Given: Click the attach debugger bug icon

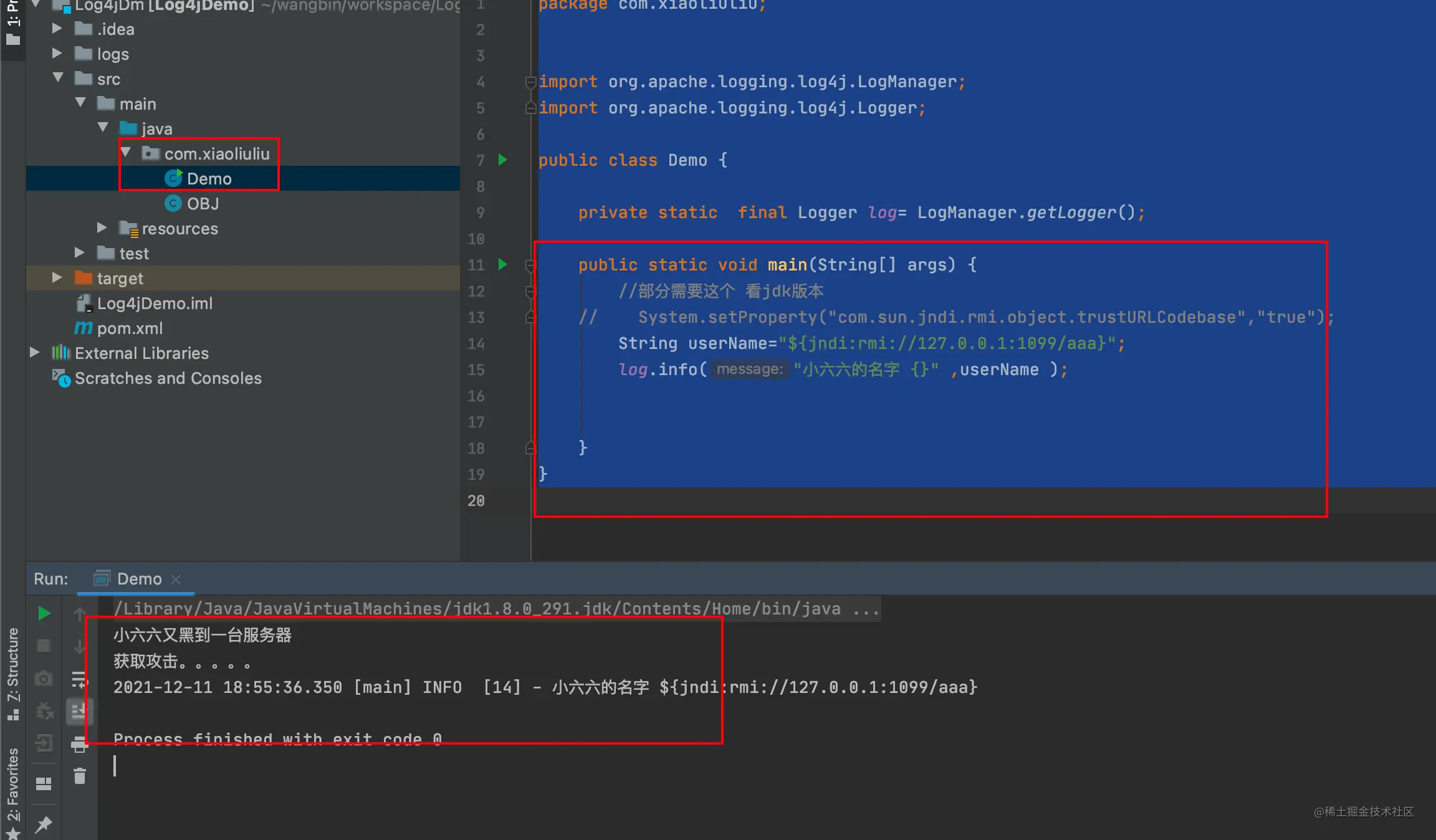Looking at the screenshot, I should 44,710.
